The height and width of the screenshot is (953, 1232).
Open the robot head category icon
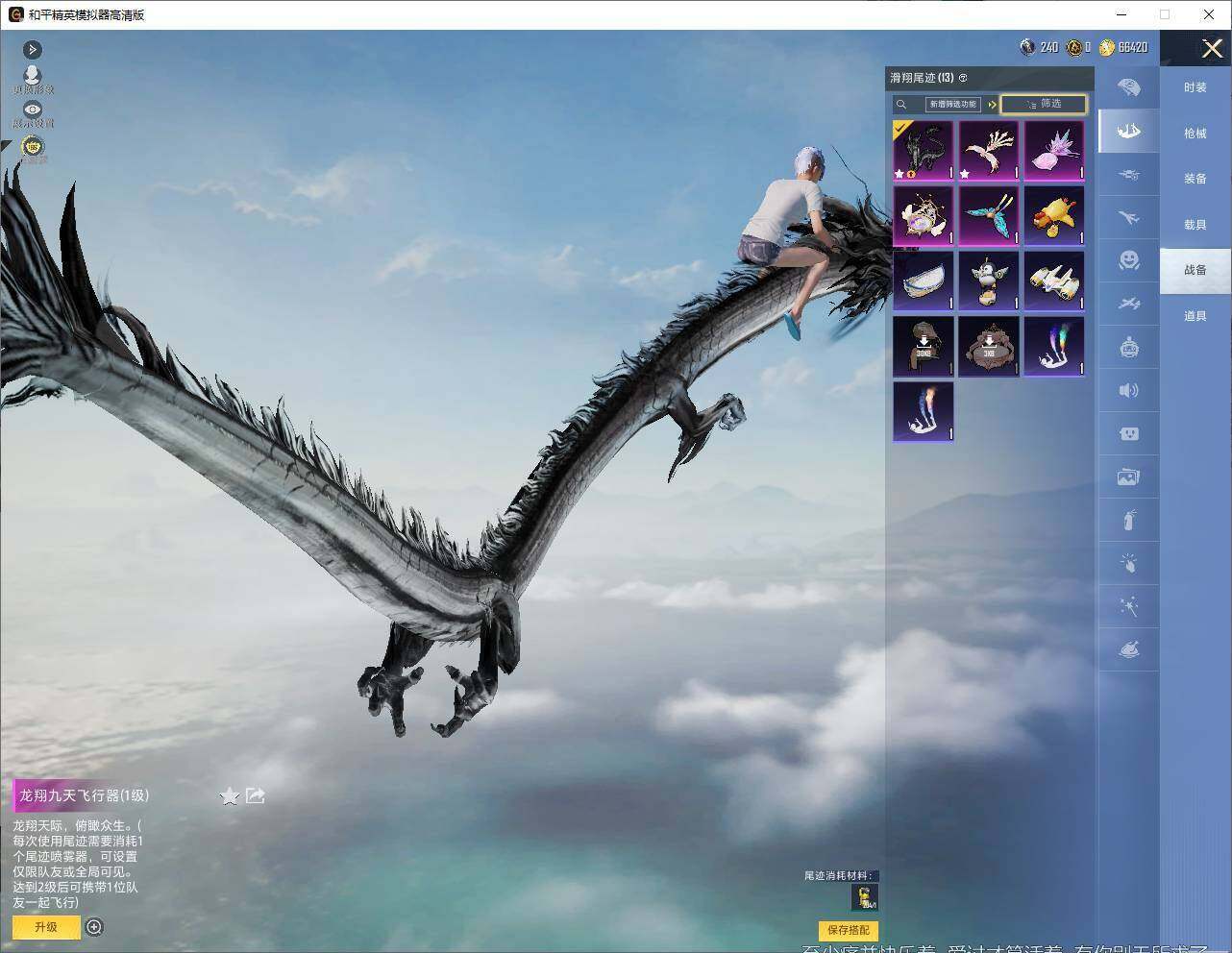point(1129,347)
